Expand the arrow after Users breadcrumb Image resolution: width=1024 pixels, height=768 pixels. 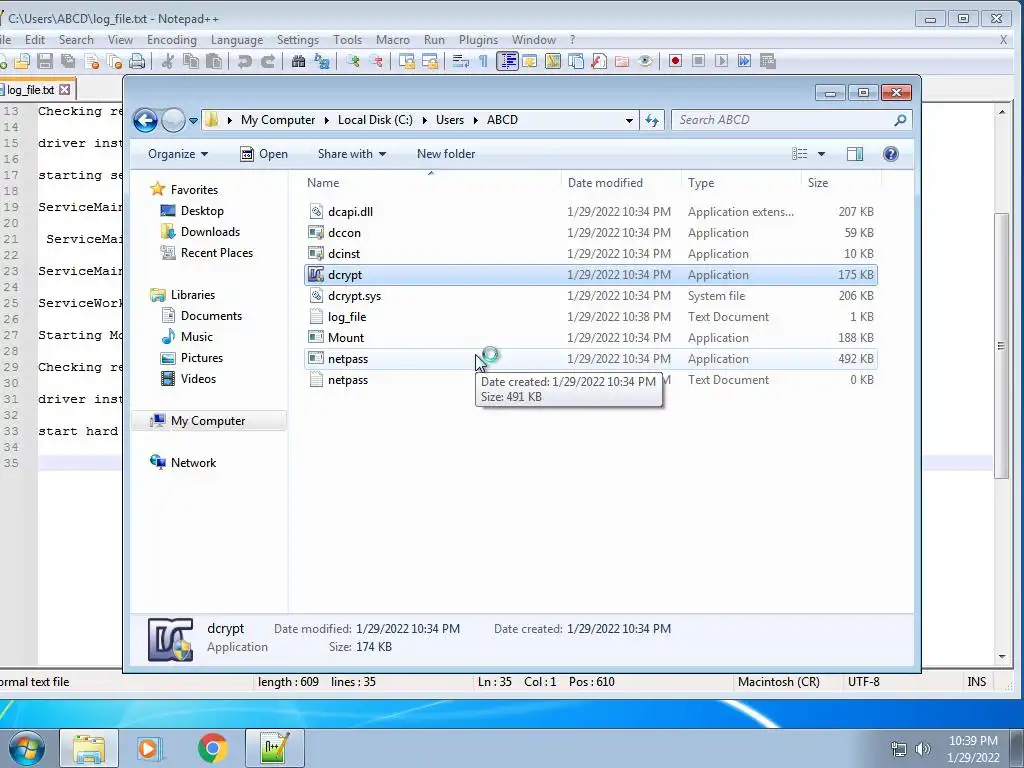click(475, 120)
